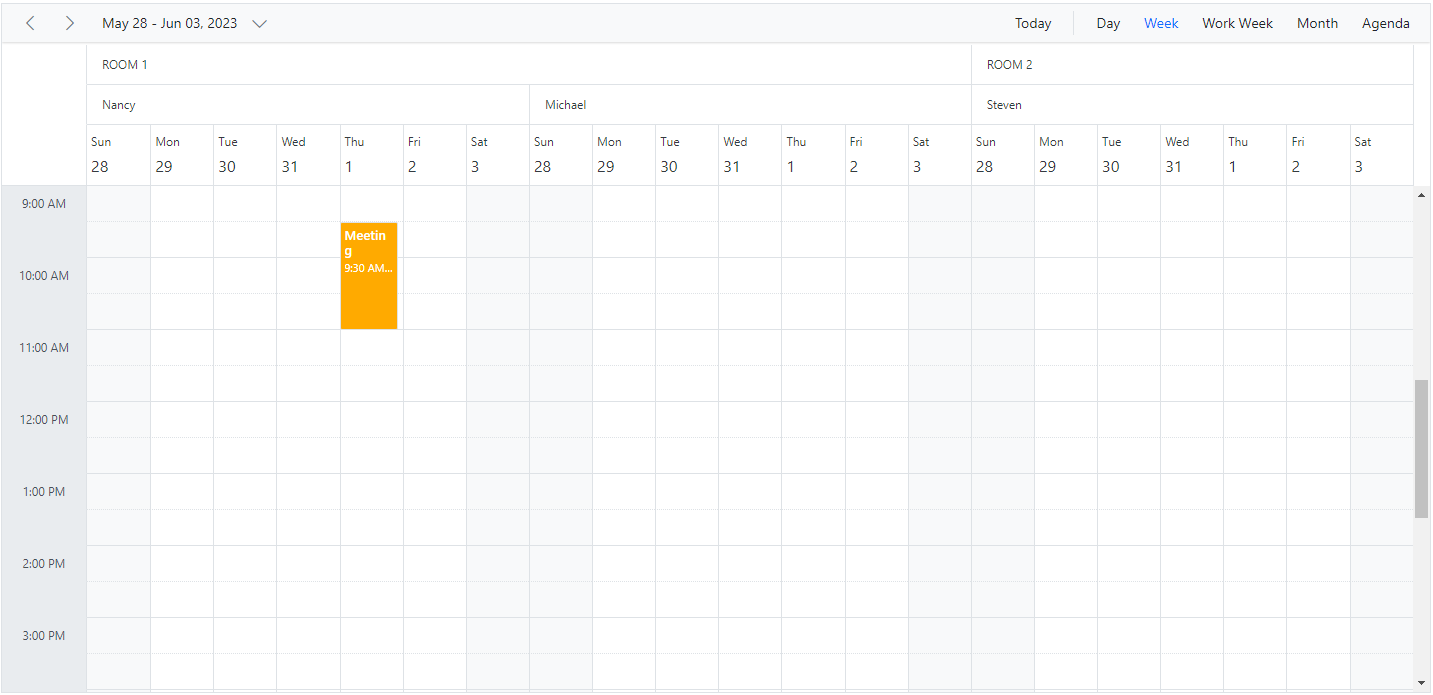Select Fri 2 under Nancy
The width and height of the screenshot is (1433, 695).
435,155
